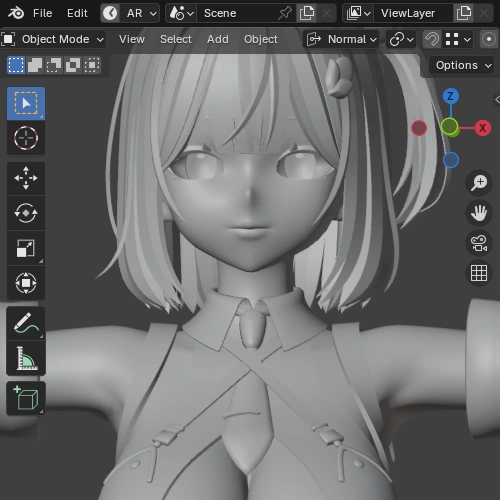This screenshot has width=500, height=500.
Task: Set selection mode to extend
Action: [x=35, y=65]
